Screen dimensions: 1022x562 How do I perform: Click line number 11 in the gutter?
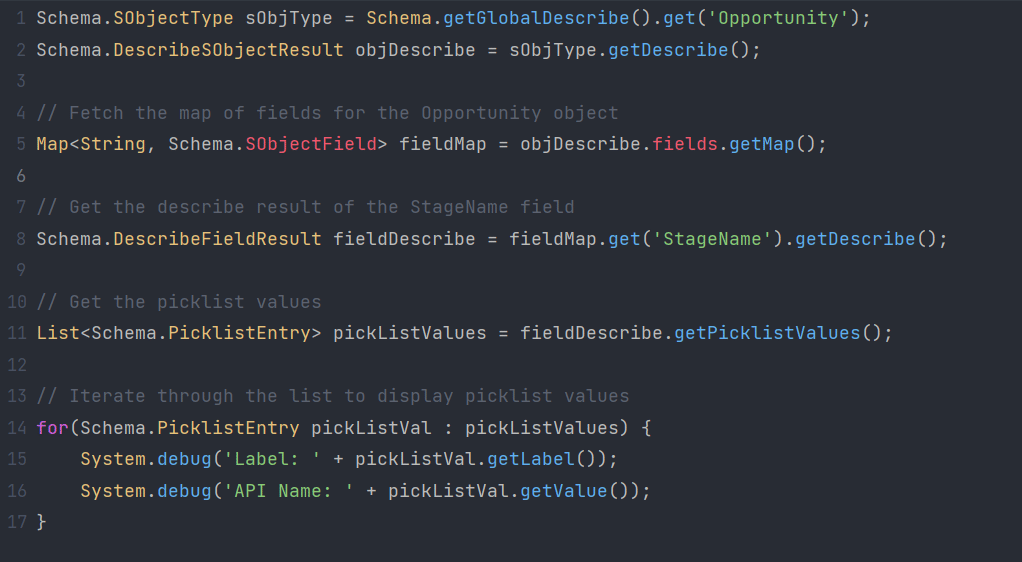click(x=15, y=333)
